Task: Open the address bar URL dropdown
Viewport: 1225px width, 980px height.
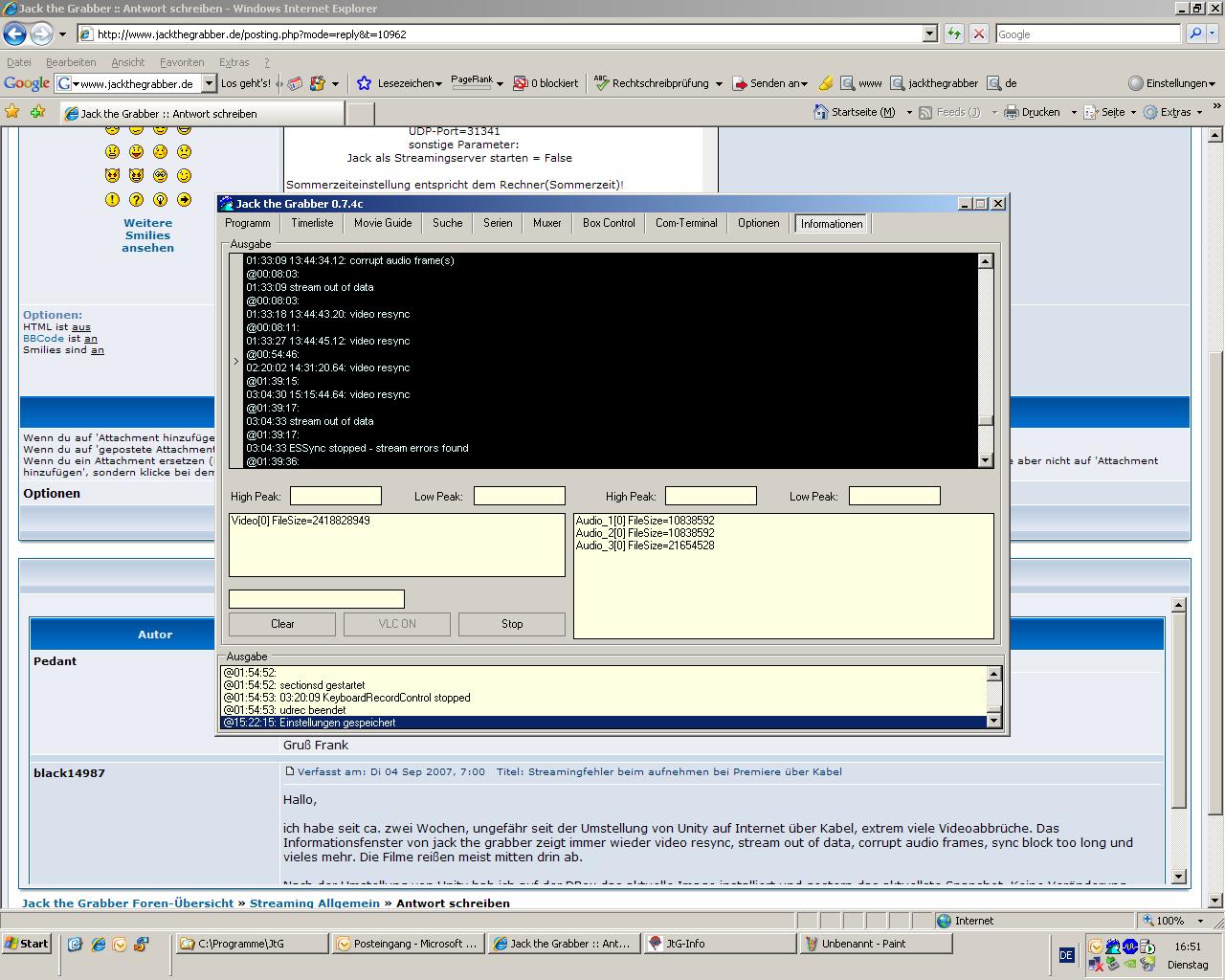Action: pos(929,33)
